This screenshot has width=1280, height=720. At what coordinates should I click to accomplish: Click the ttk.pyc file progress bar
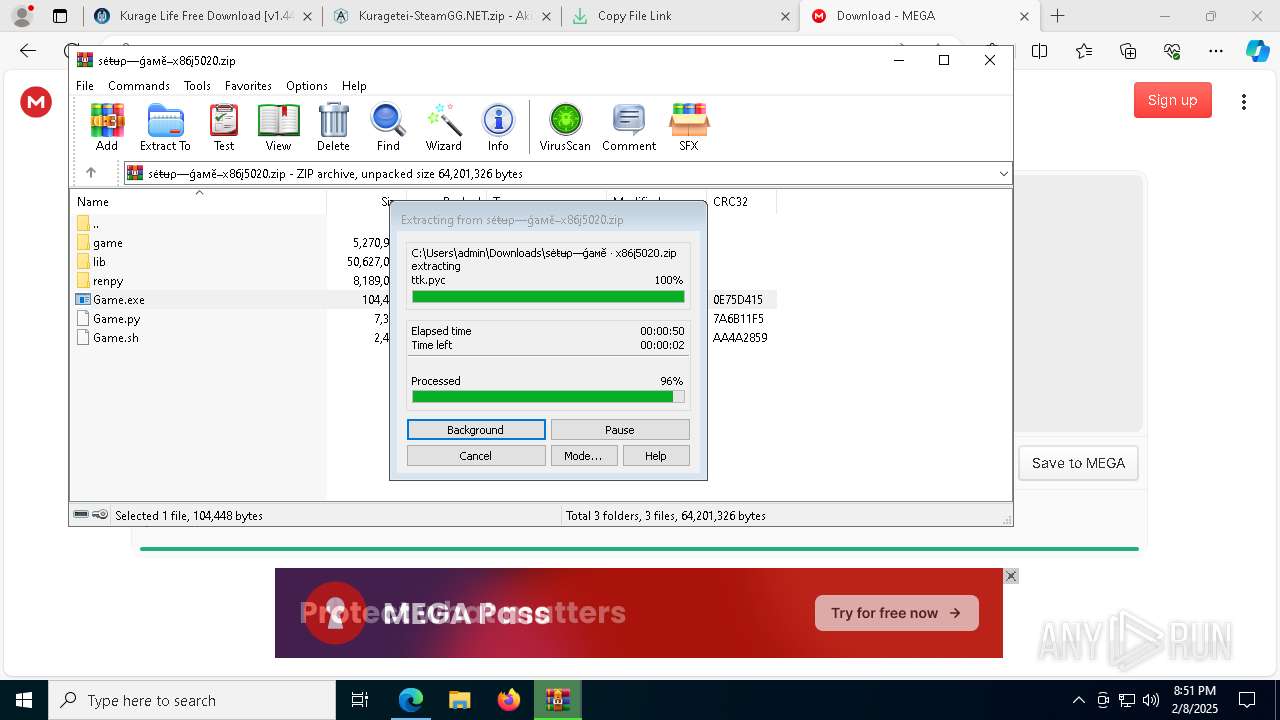click(548, 296)
